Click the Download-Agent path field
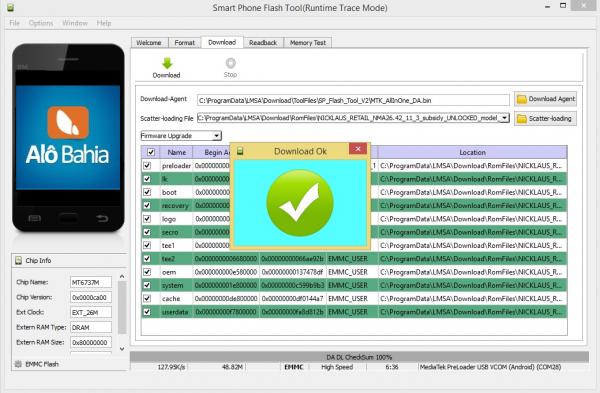This screenshot has width=600, height=393. pyautogui.click(x=353, y=100)
